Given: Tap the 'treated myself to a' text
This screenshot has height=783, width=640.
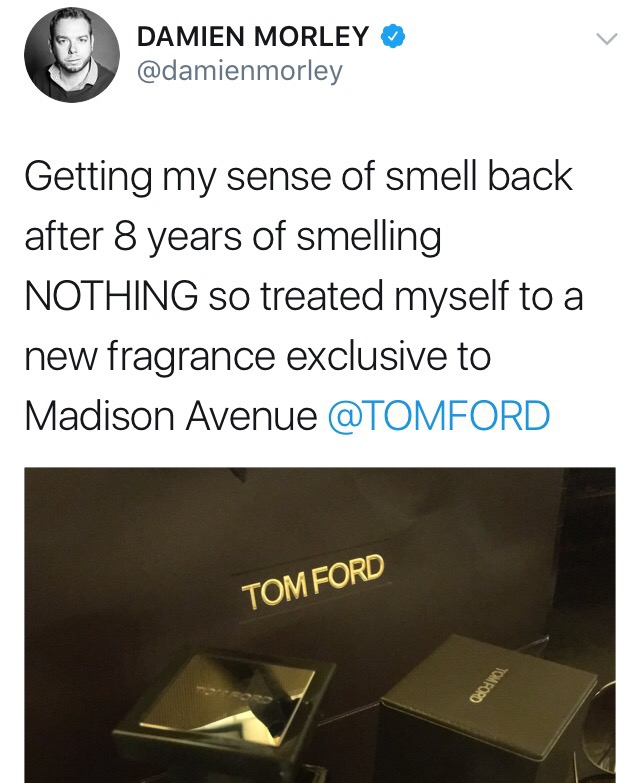Looking at the screenshot, I should click(x=421, y=296).
